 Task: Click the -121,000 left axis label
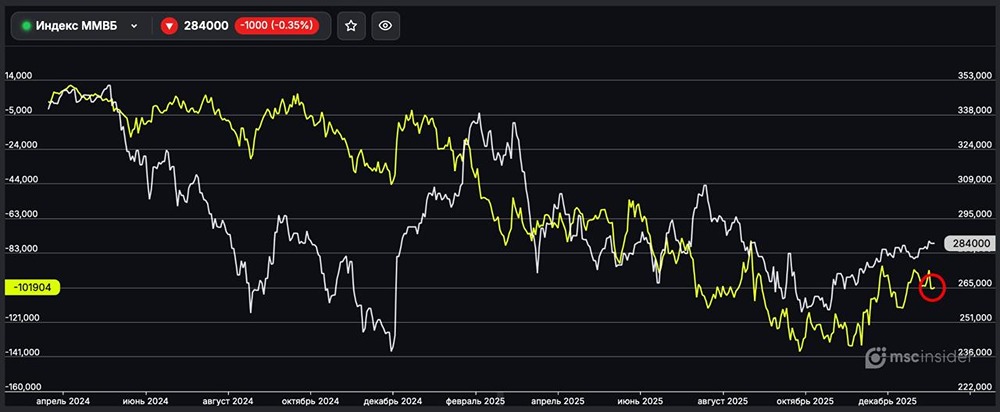tap(22, 318)
